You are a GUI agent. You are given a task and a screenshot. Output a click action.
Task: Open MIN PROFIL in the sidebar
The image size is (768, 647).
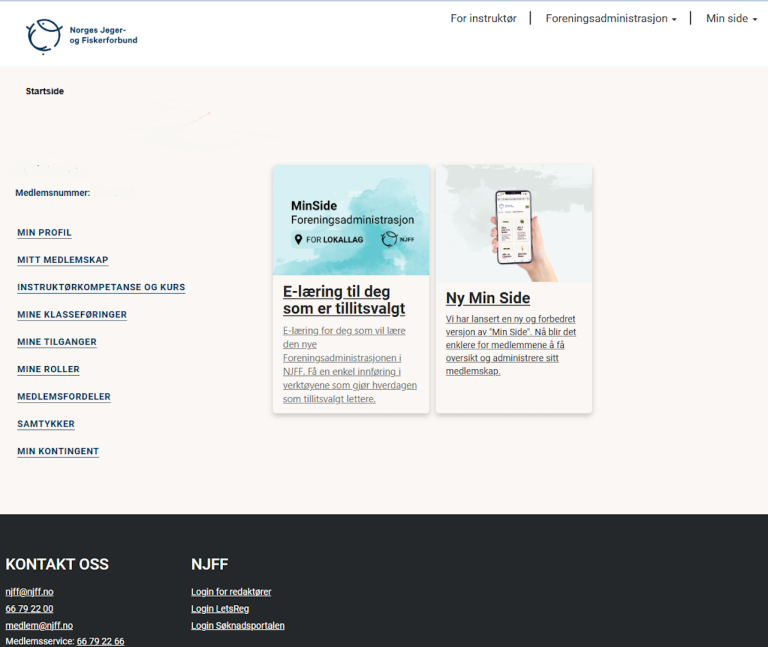[45, 233]
